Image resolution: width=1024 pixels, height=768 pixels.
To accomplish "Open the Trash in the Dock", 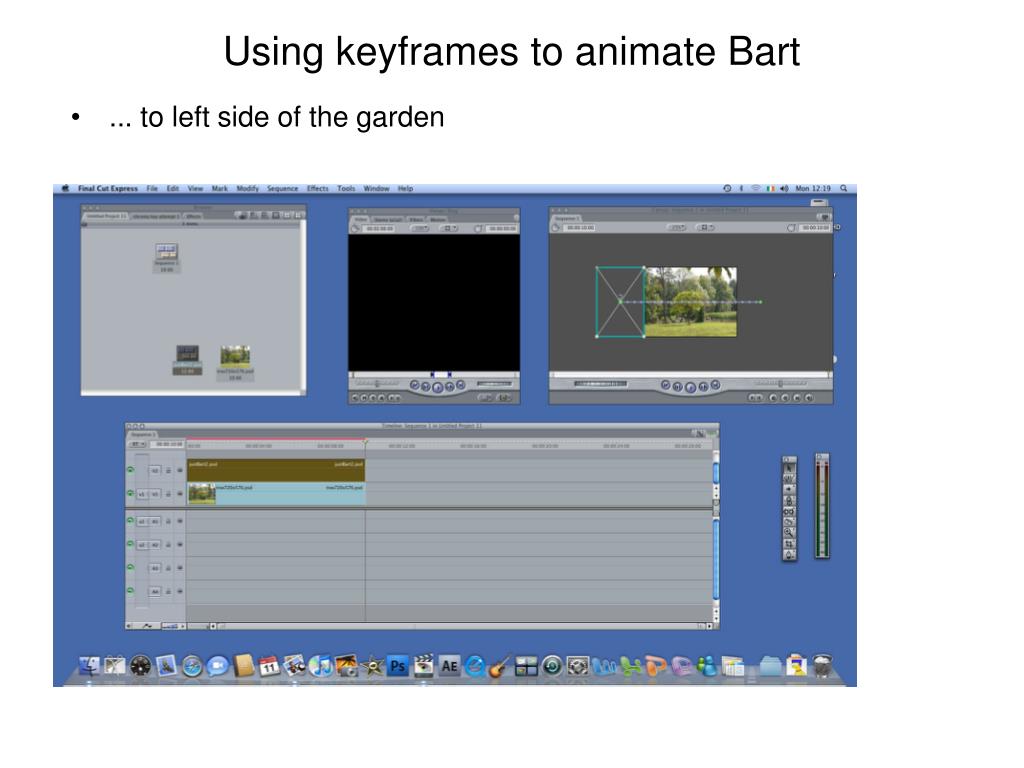I will pos(822,666).
